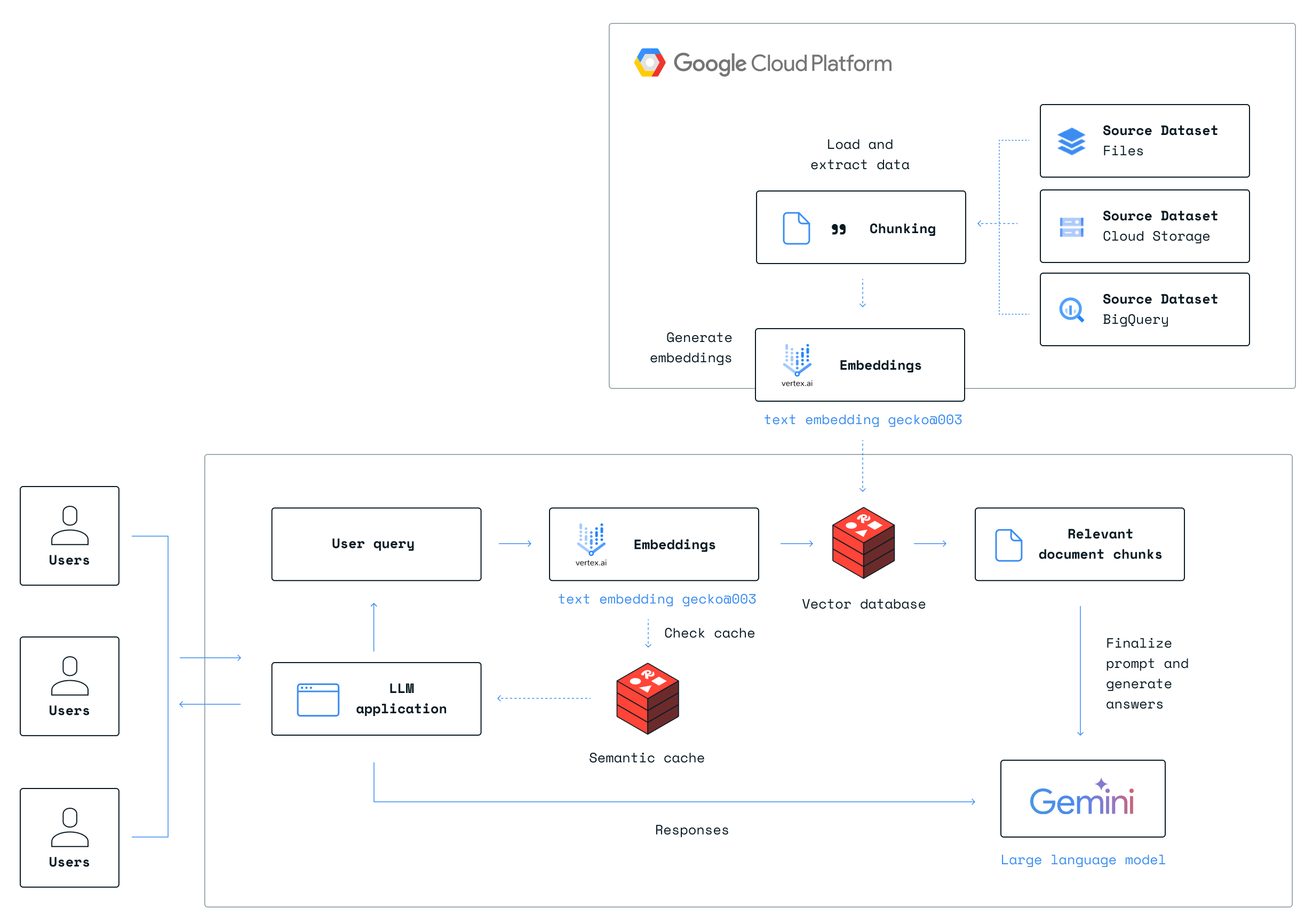The image size is (1313, 924).
Task: Click the Responses label
Action: point(691,830)
